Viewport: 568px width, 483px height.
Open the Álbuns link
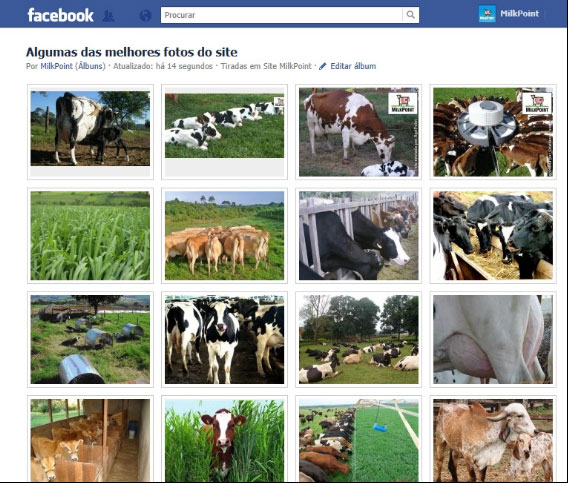[91, 66]
